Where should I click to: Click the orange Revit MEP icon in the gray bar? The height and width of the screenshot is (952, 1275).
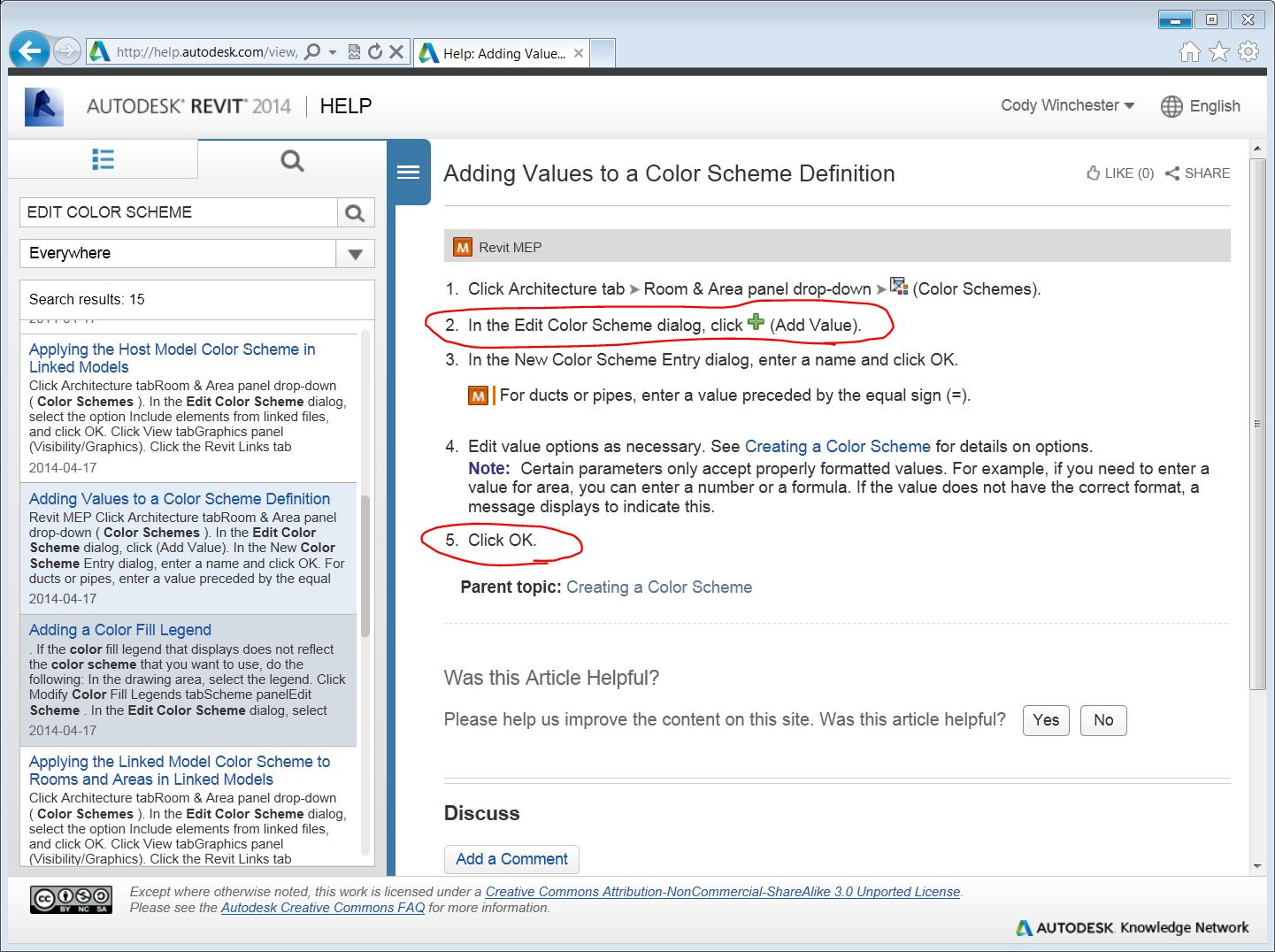point(463,247)
